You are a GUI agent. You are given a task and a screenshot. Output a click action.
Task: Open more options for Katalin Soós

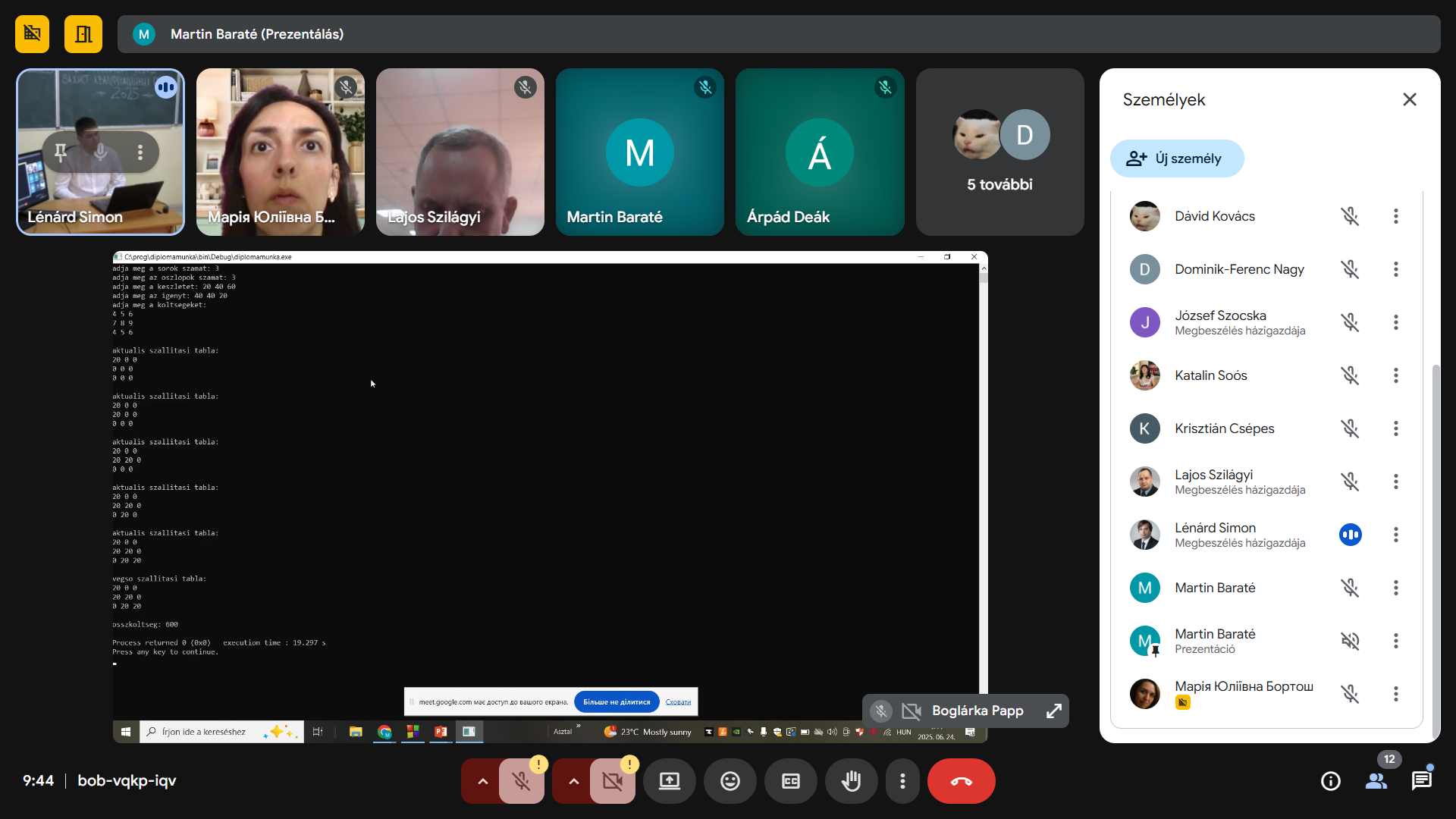coord(1395,375)
